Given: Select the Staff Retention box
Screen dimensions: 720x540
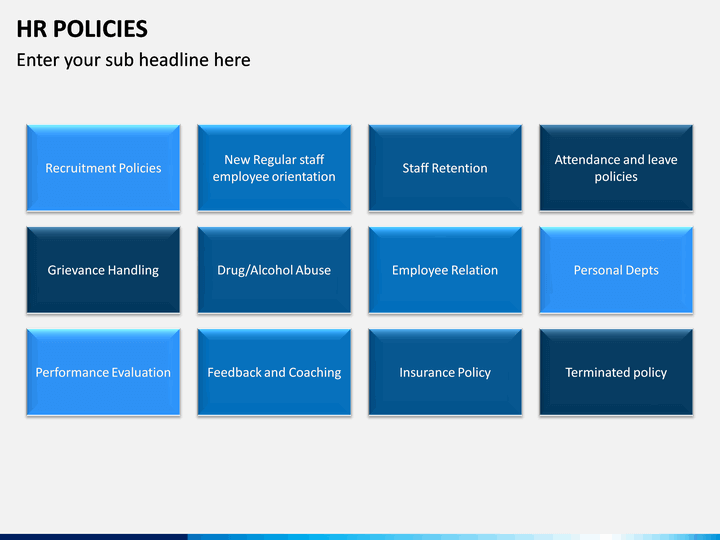Looking at the screenshot, I should (x=445, y=168).
